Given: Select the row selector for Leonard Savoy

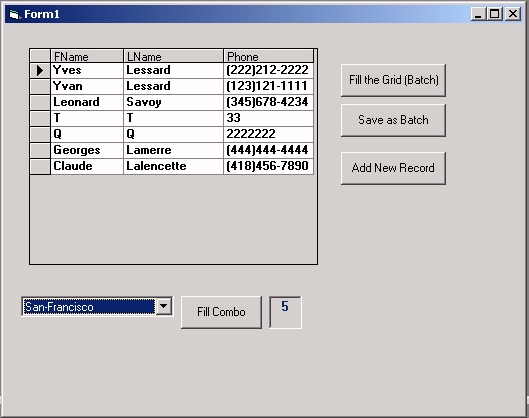Looking at the screenshot, I should click(x=40, y=102).
